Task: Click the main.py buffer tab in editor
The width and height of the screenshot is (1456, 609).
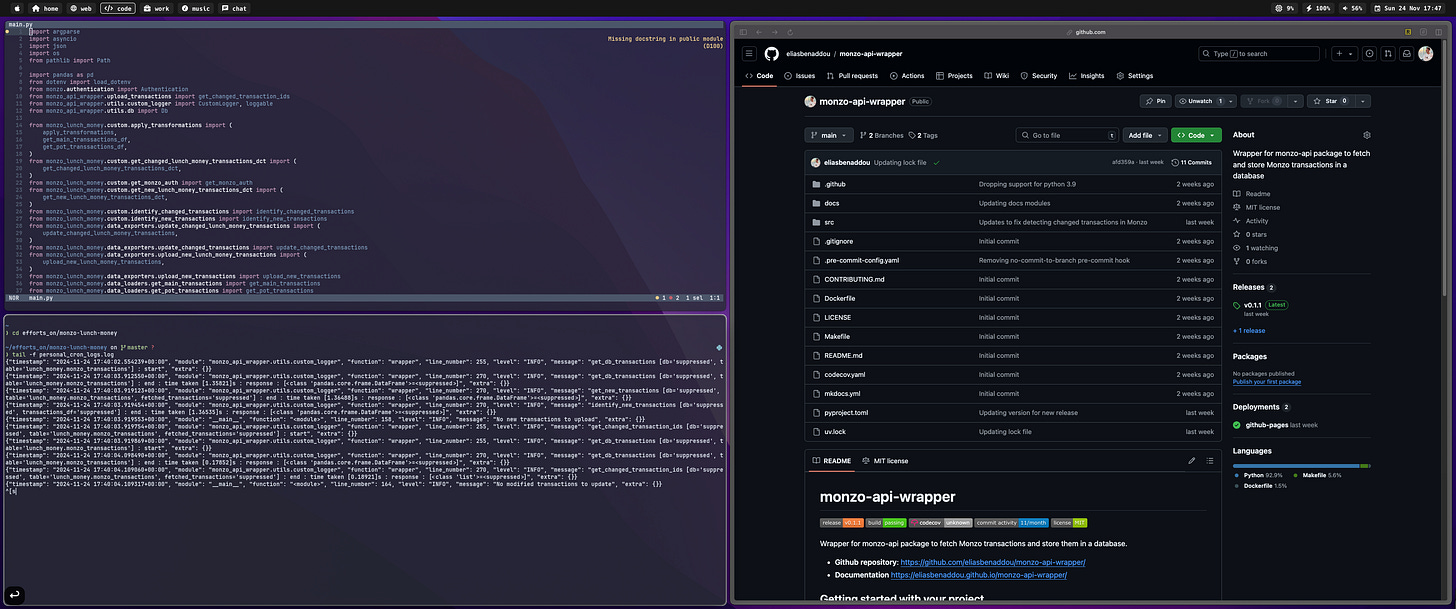Action: (22, 22)
